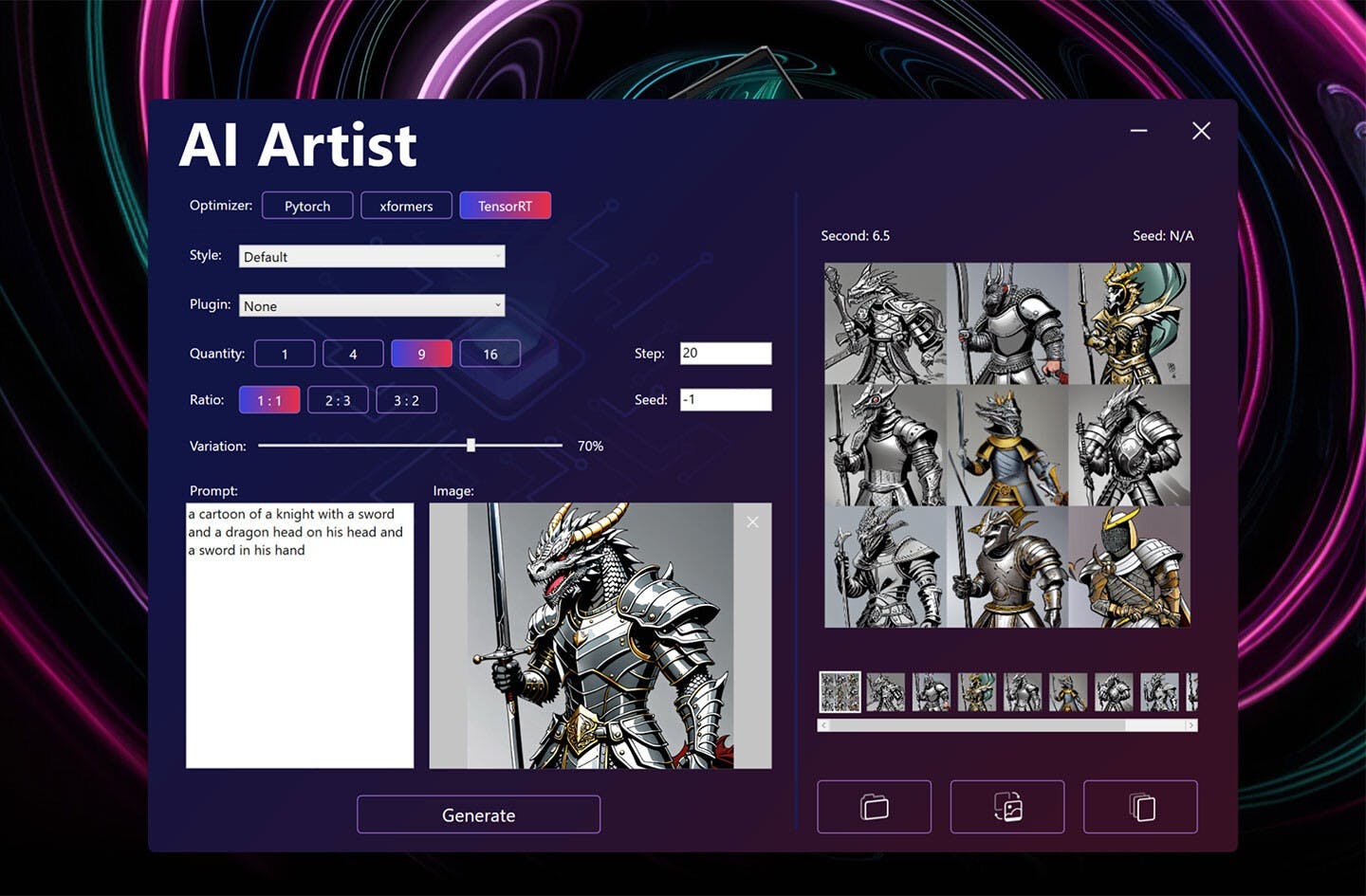
Task: Set Quantity to 4
Action: pos(353,354)
